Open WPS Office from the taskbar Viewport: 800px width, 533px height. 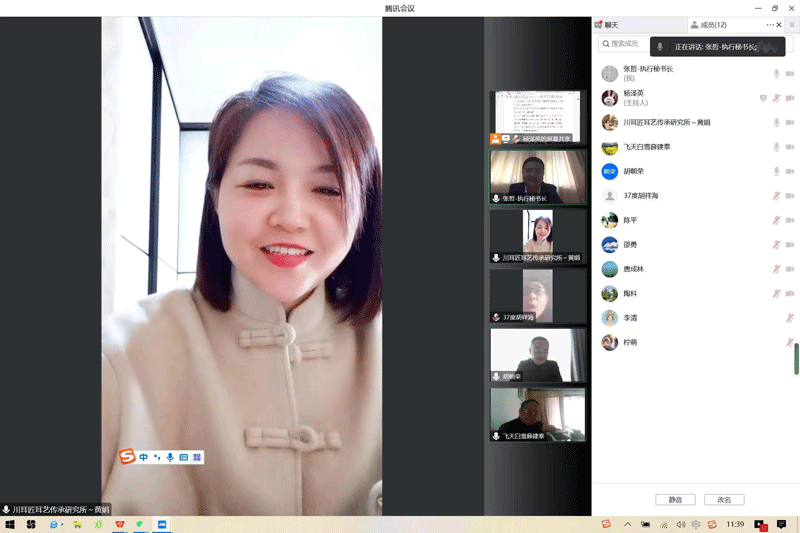tap(120, 524)
